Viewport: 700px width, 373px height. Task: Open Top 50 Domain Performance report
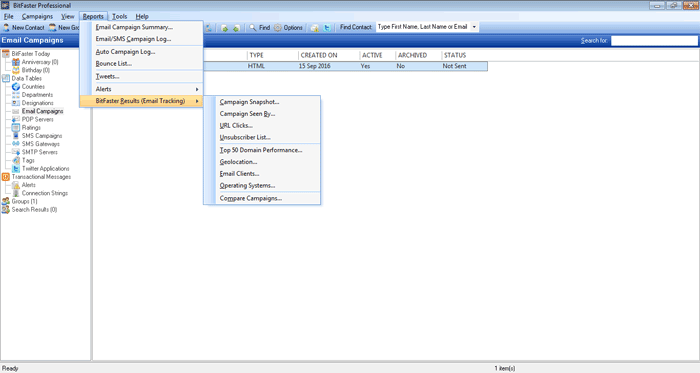[262, 150]
